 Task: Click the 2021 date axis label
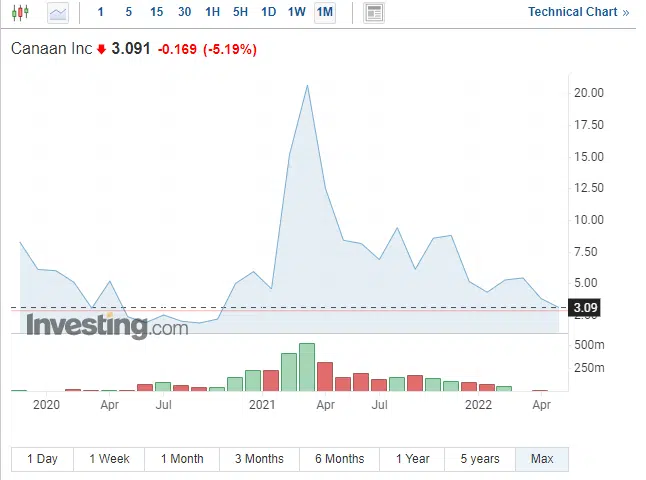262,405
